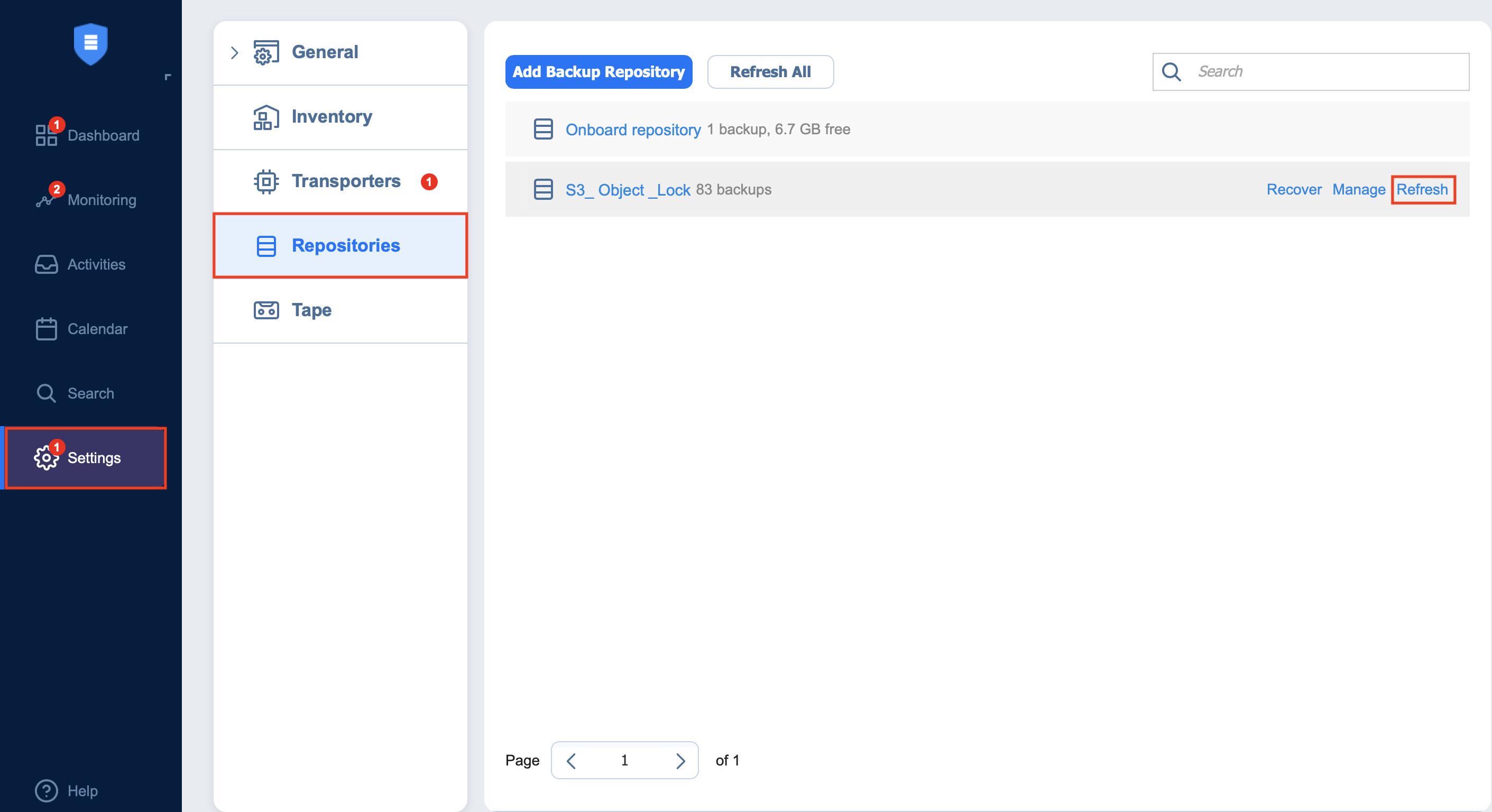The width and height of the screenshot is (1492, 812).
Task: Click the Inventory building icon
Action: tap(266, 117)
